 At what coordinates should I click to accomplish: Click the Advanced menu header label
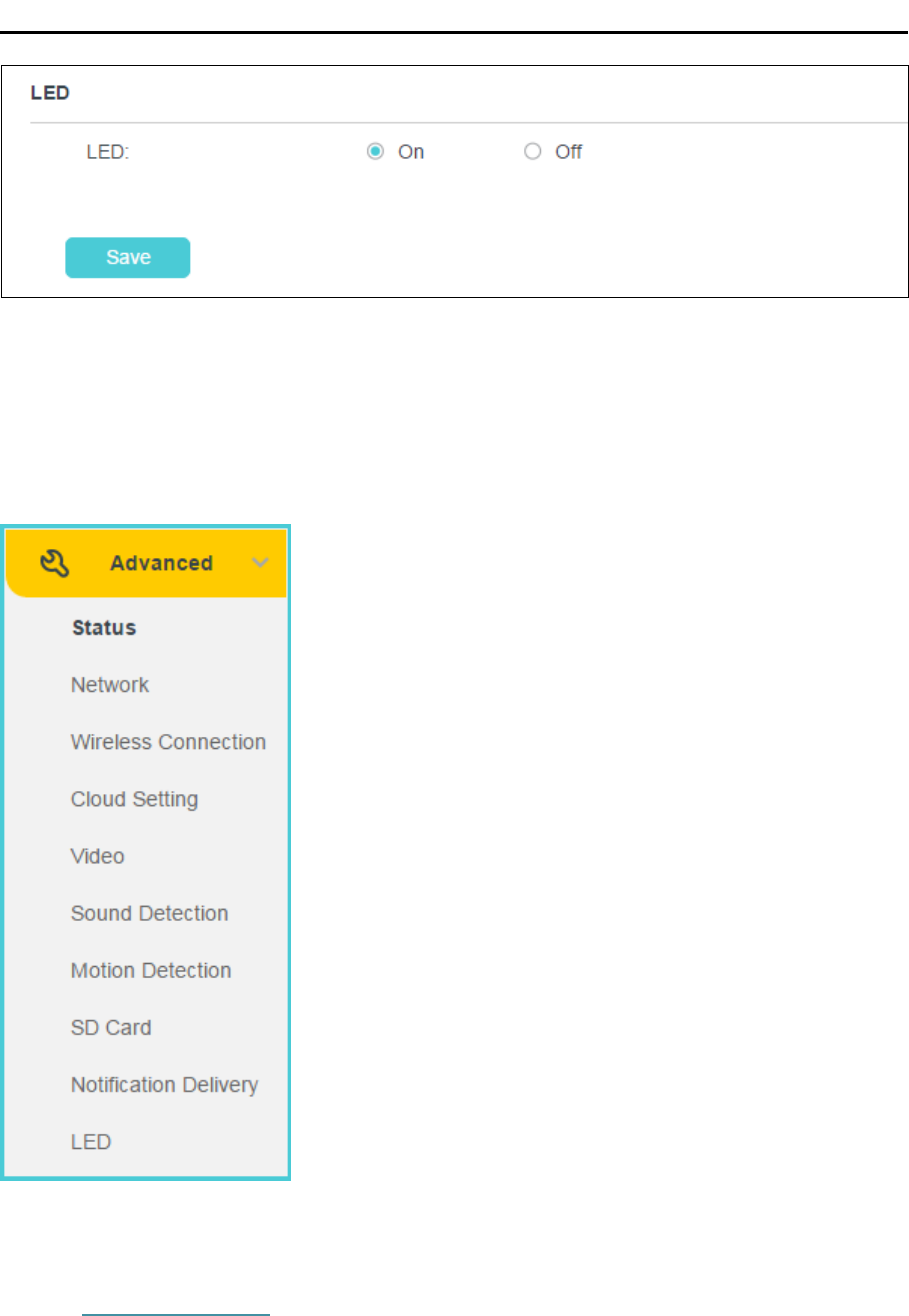(x=161, y=563)
